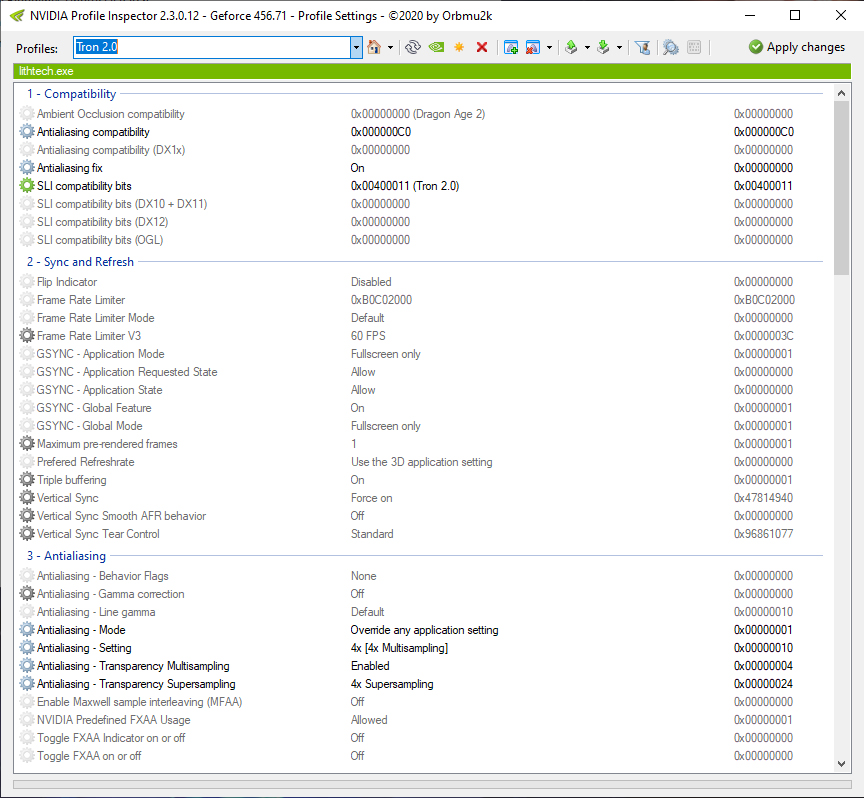The image size is (864, 798).
Task: Open the bit value editor grid icon
Action: (x=694, y=47)
